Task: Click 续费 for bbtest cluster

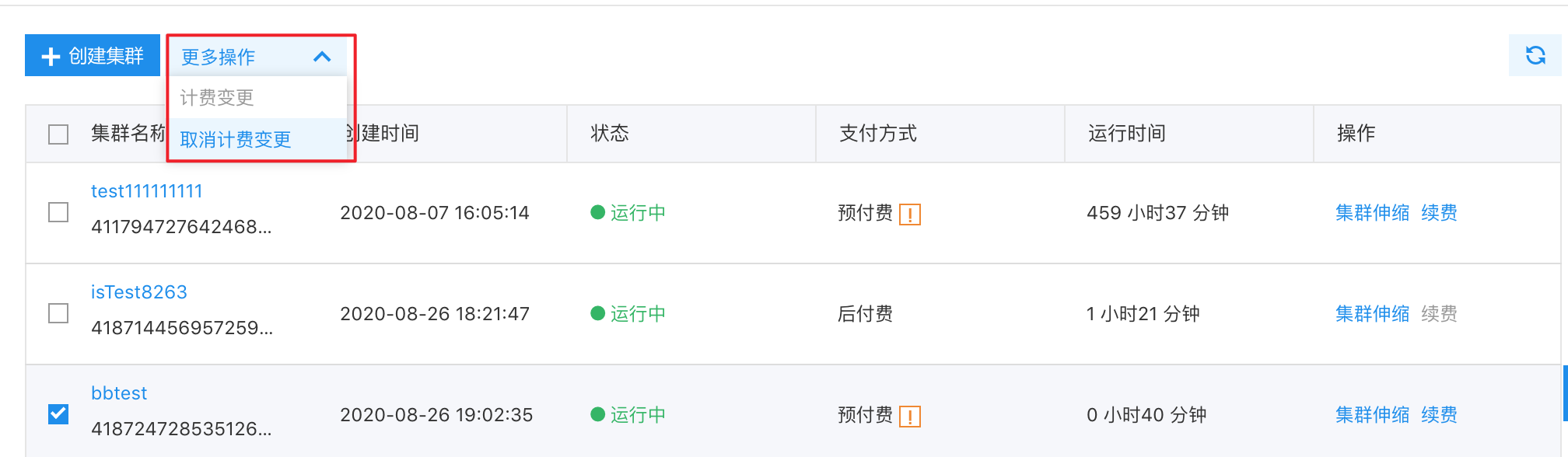Action: coord(1439,414)
